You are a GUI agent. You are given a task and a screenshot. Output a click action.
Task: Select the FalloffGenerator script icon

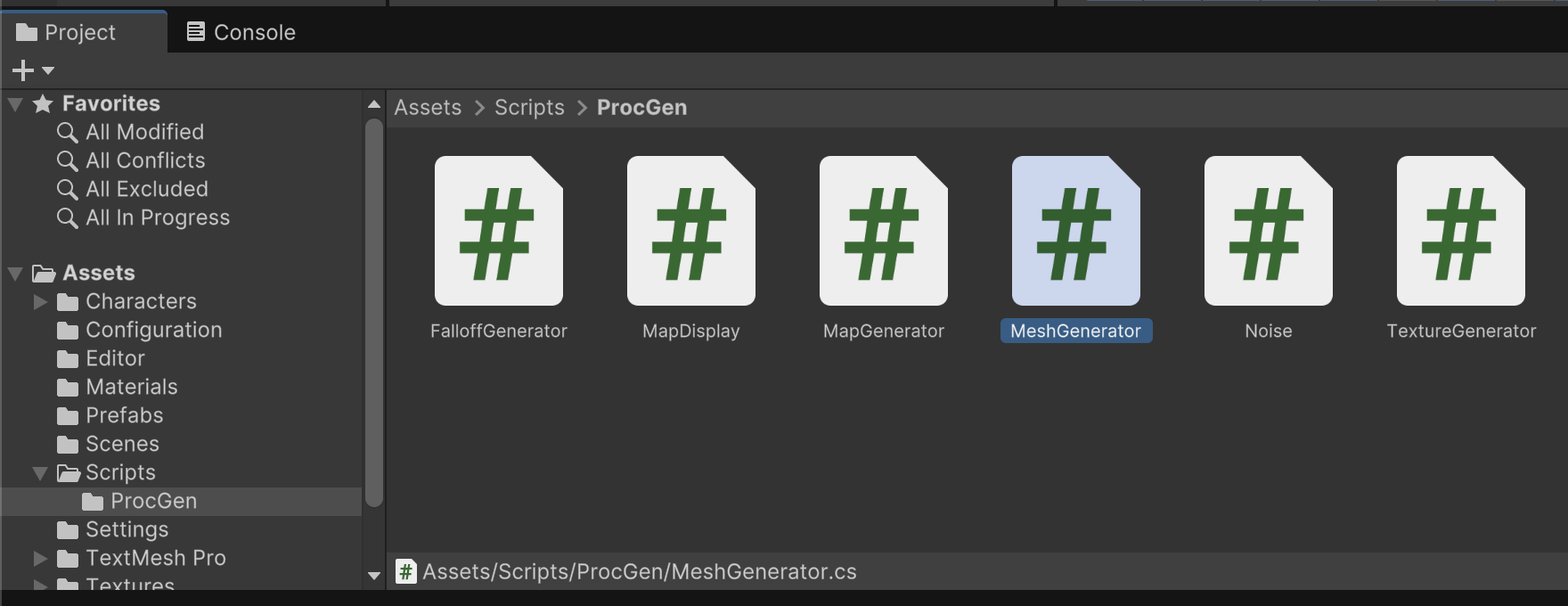(498, 231)
